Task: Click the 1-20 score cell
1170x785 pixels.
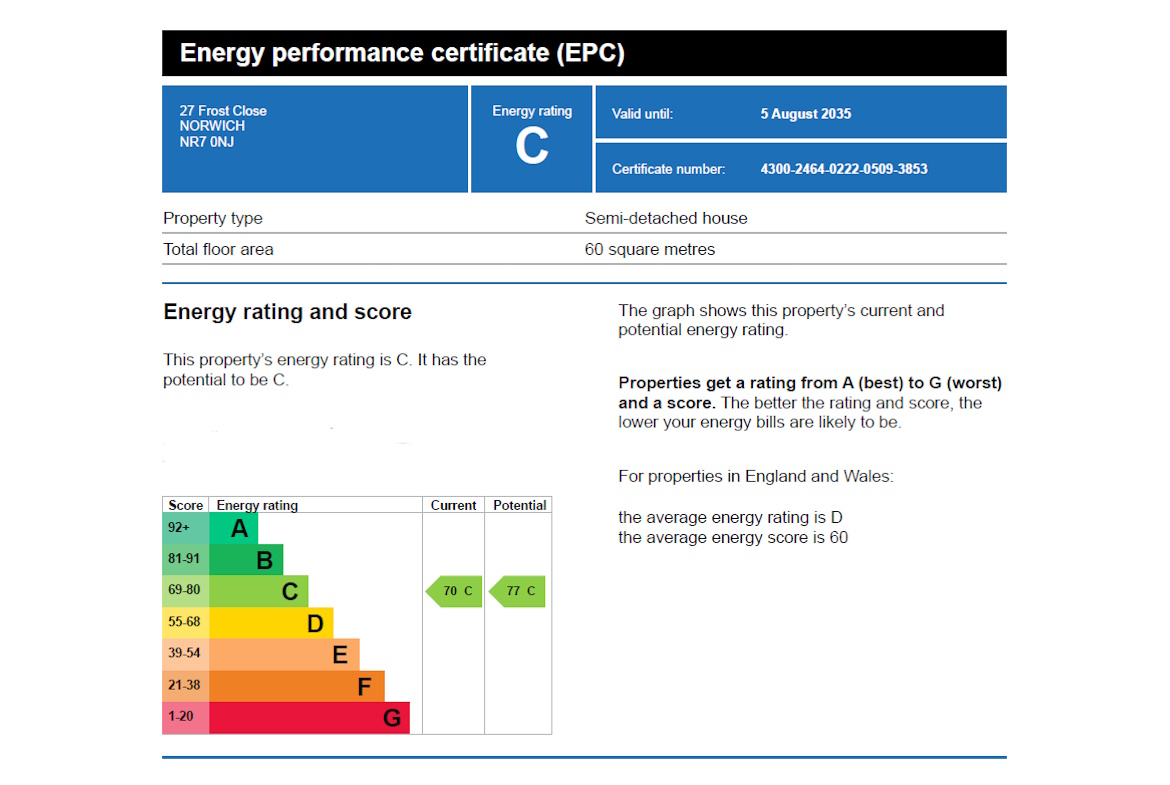Action: (186, 717)
